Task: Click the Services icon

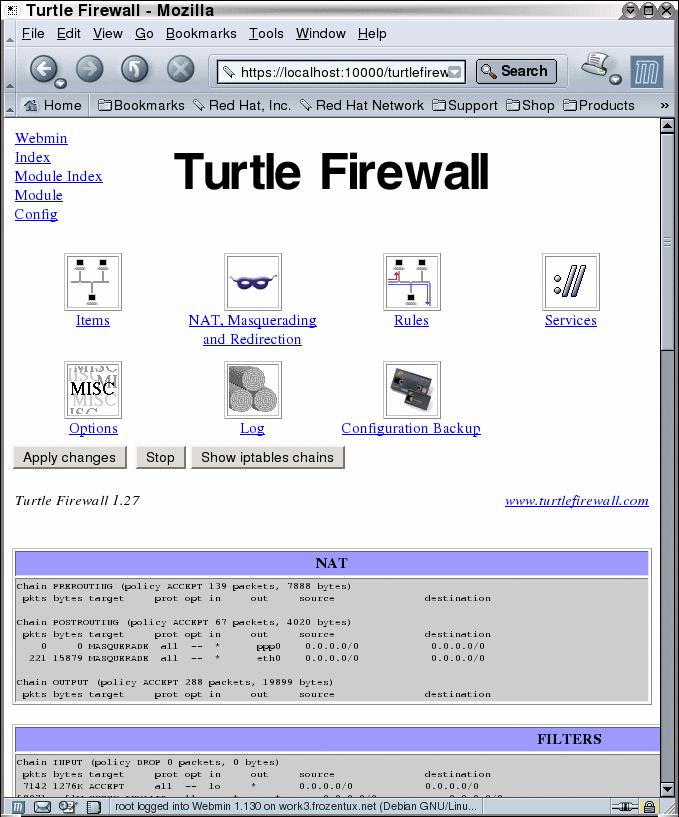Action: tap(571, 282)
